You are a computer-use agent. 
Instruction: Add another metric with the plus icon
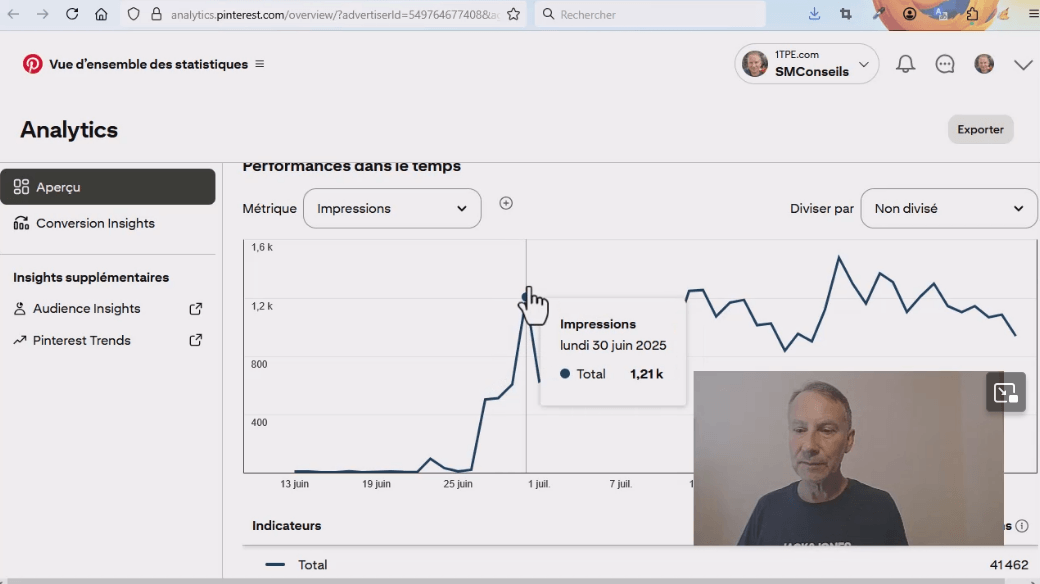(506, 203)
